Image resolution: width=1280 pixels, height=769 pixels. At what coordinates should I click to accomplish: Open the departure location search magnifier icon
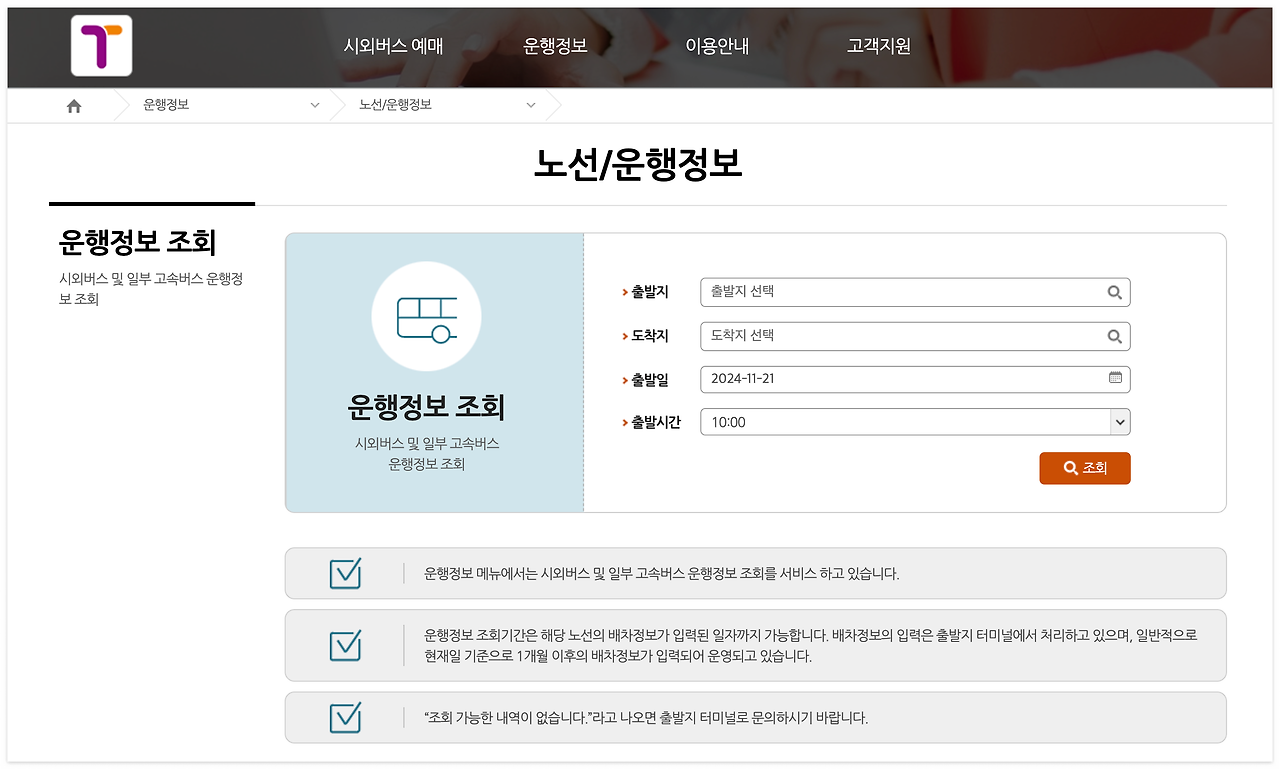point(1114,292)
